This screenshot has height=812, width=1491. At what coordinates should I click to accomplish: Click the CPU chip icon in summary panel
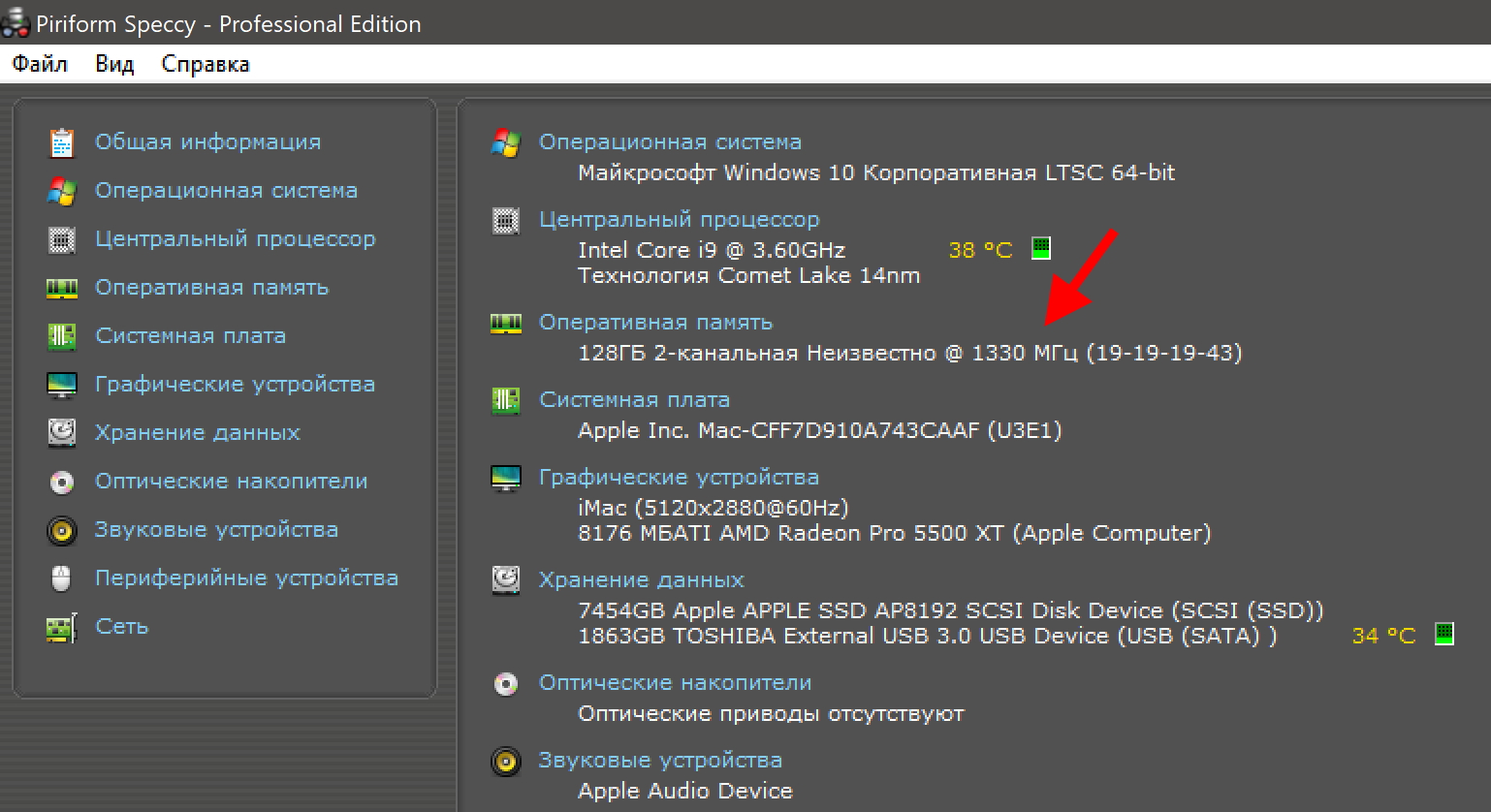pyautogui.click(x=506, y=220)
